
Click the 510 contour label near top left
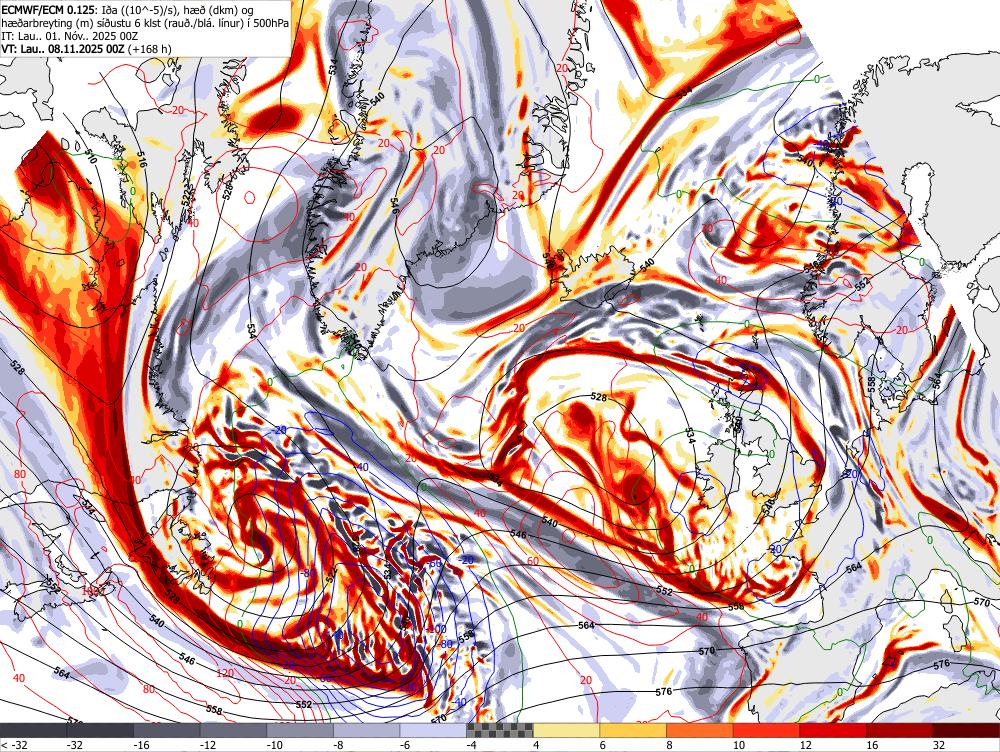91,158
